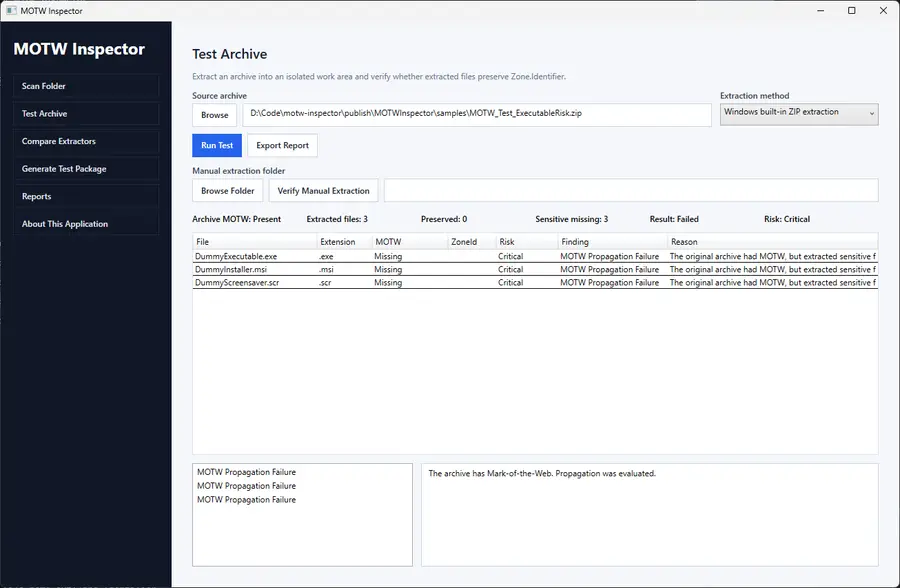Sort by the Risk column header

click(527, 242)
